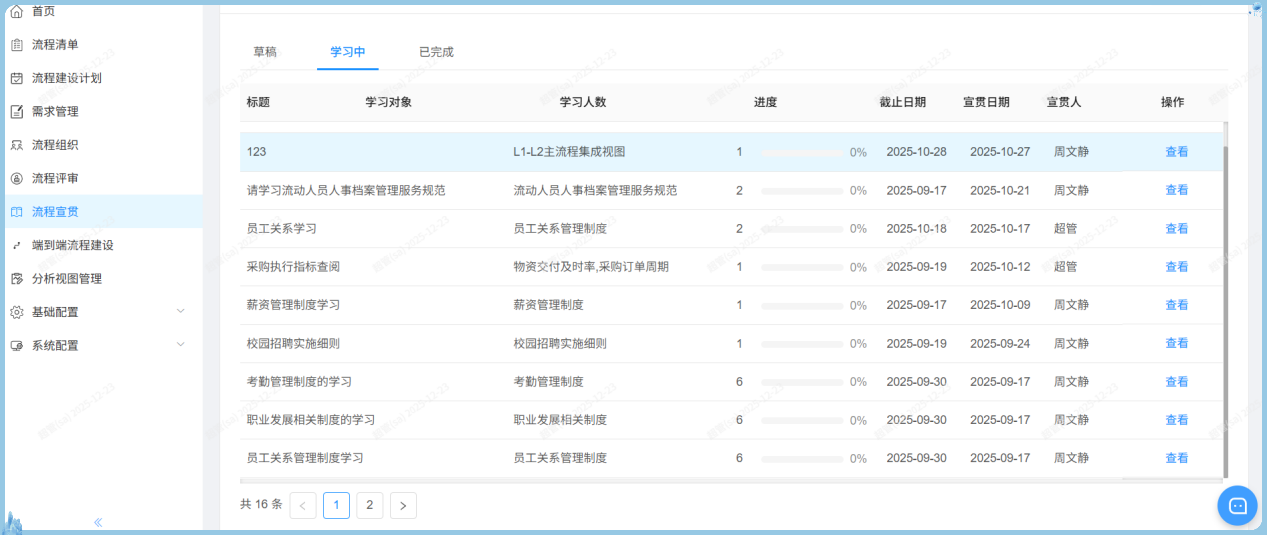Click the 宣贯人 column header

tap(1064, 102)
